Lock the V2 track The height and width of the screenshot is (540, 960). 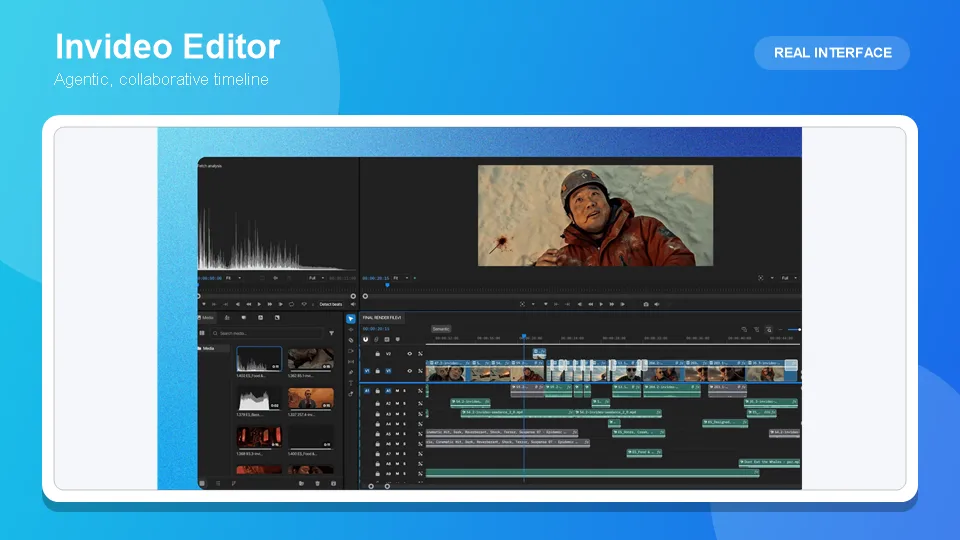[x=378, y=354]
